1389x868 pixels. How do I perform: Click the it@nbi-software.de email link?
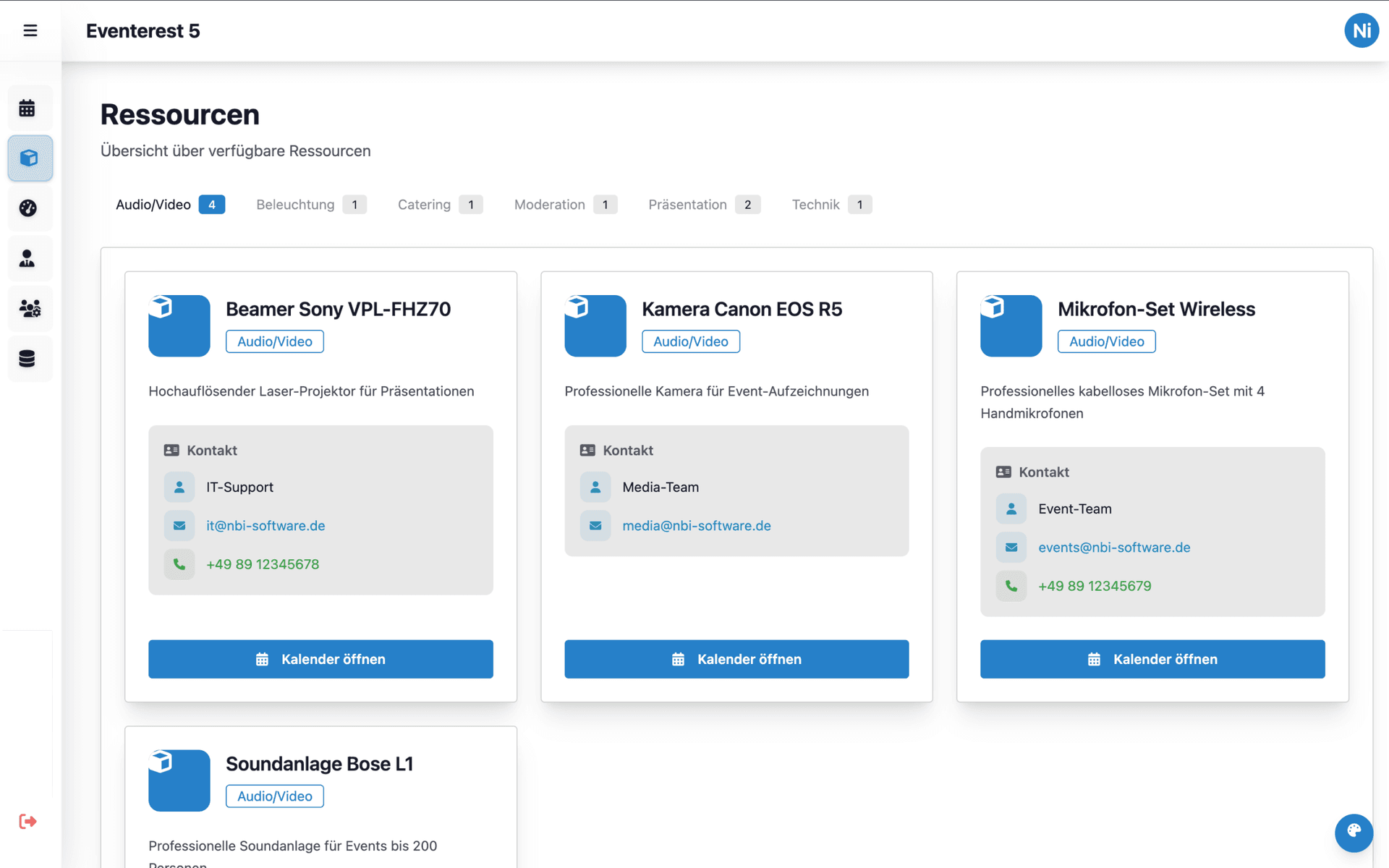click(266, 526)
